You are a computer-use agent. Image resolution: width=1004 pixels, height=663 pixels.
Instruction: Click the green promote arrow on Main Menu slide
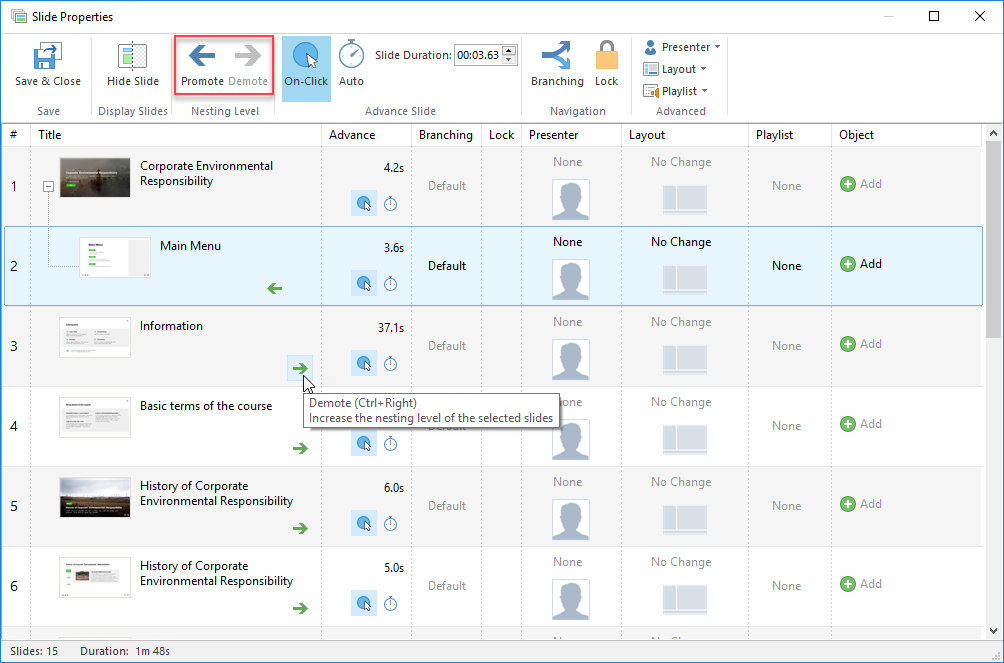[x=275, y=289]
